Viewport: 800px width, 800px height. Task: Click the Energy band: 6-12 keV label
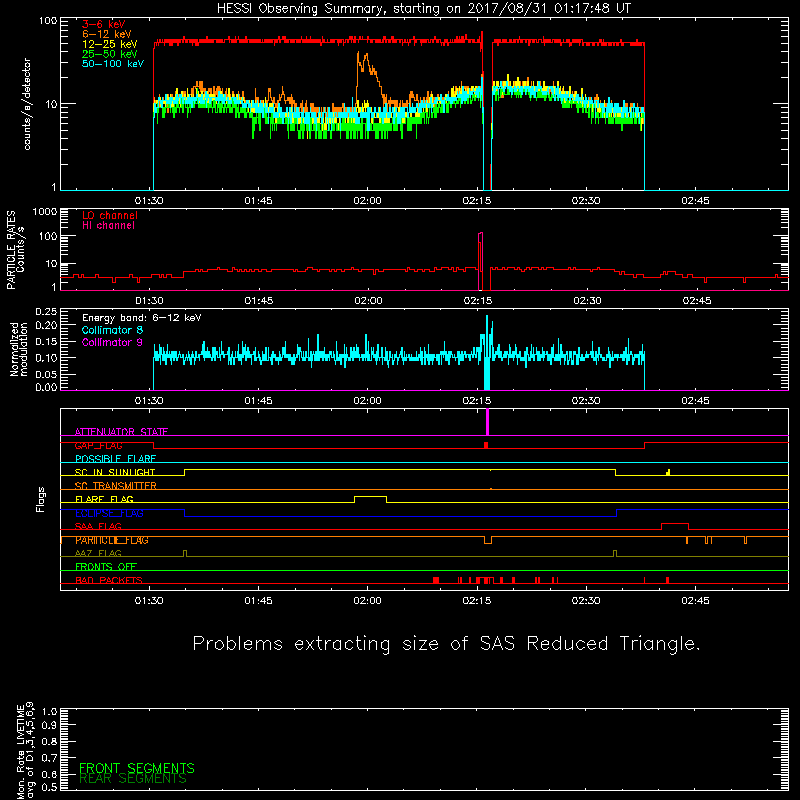(x=142, y=318)
